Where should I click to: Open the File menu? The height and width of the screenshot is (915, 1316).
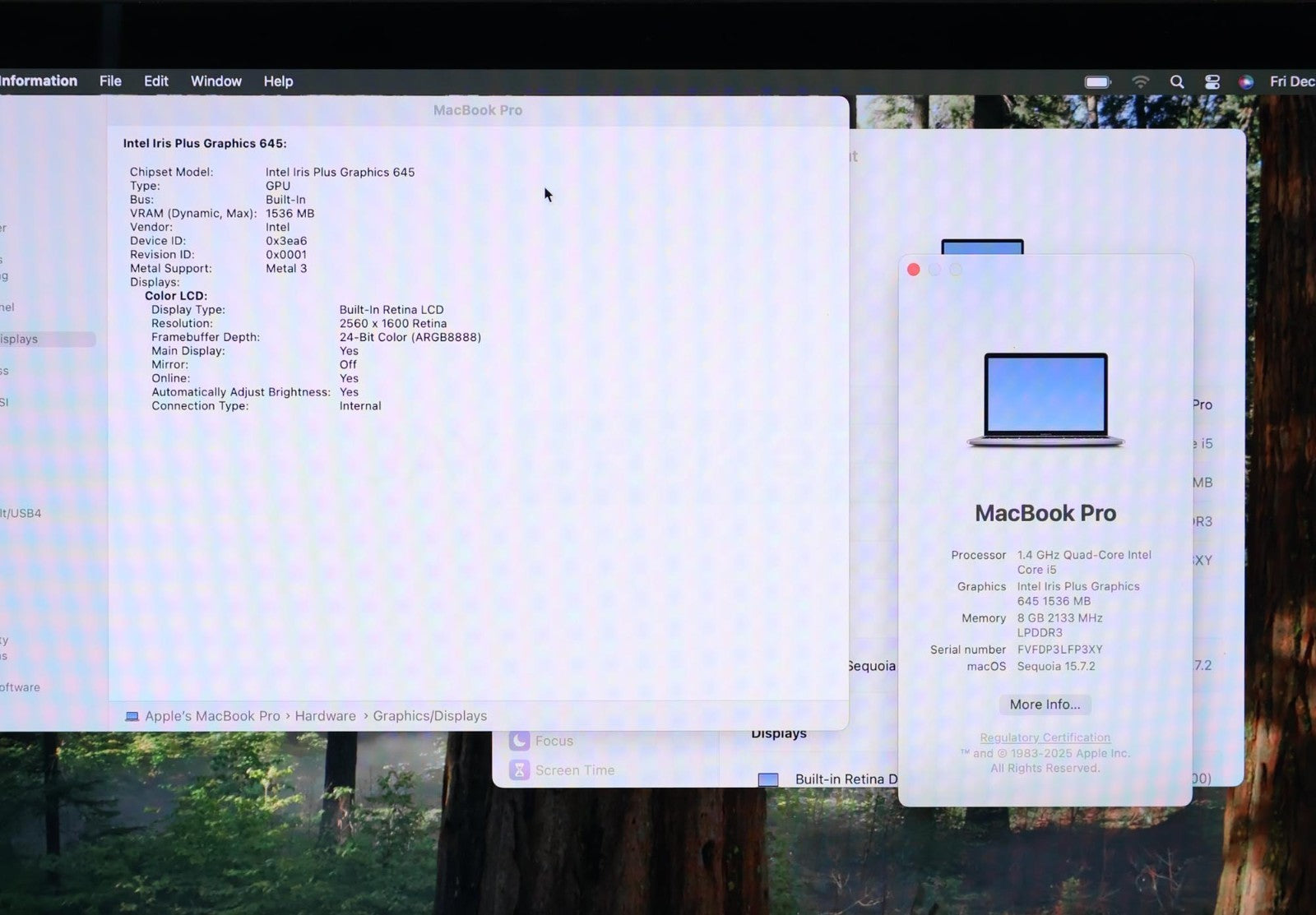110,81
